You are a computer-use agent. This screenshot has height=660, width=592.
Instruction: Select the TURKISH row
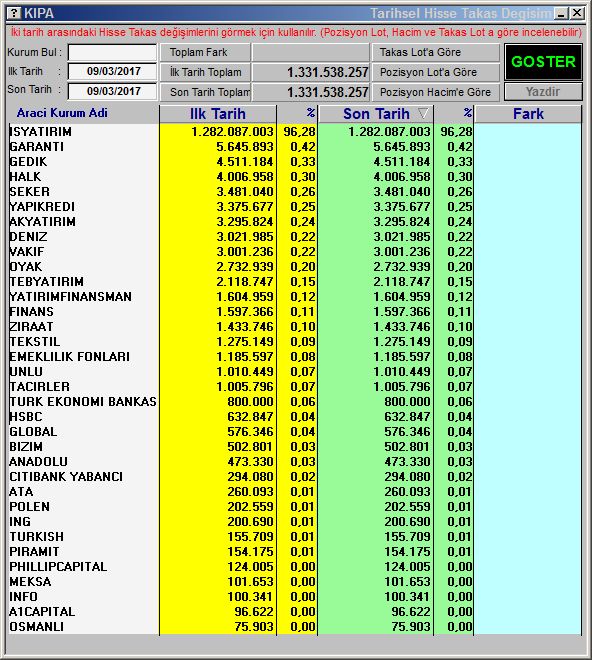pyautogui.click(x=295, y=537)
